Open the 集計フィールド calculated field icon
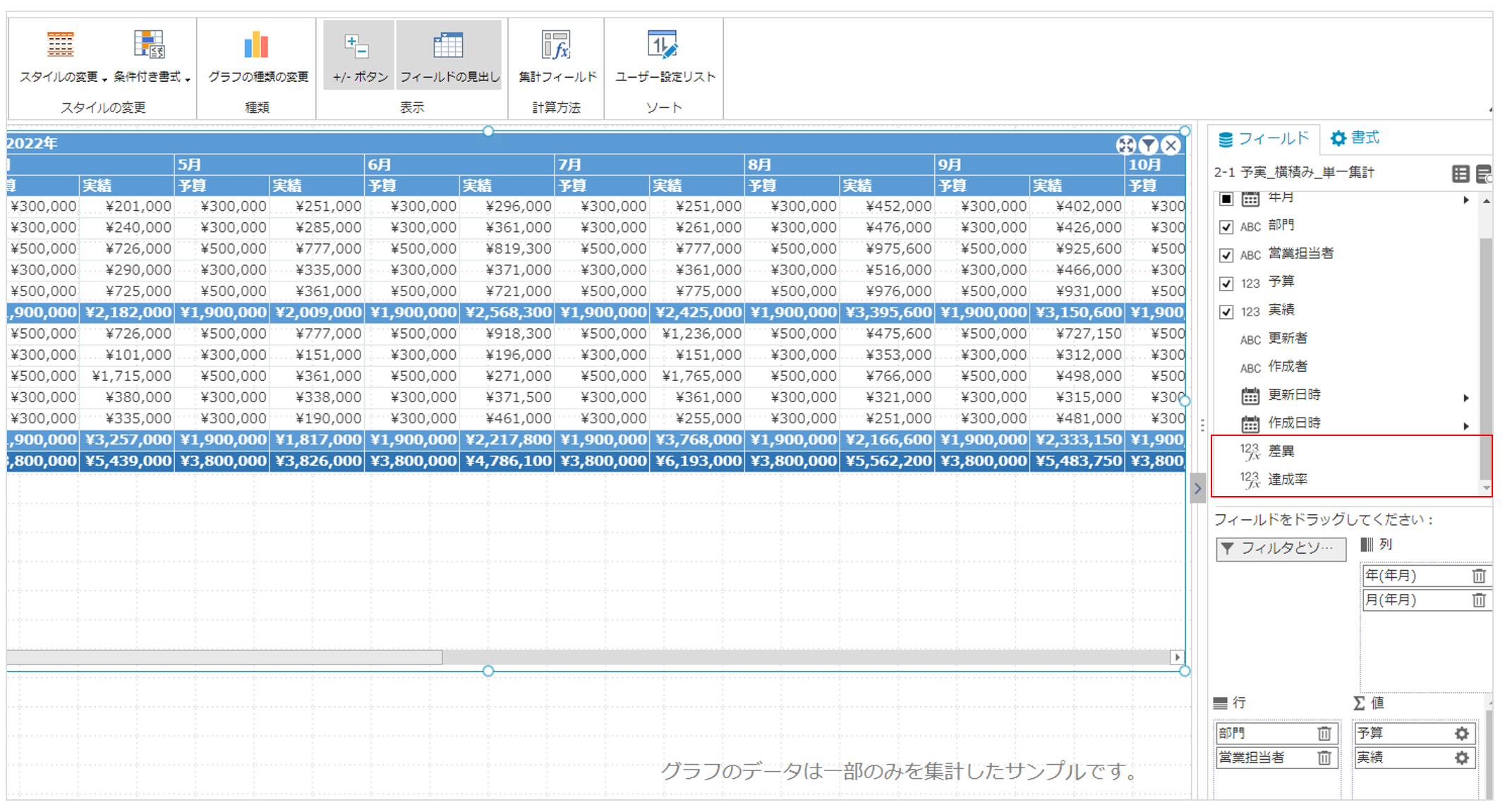This screenshot has height=812, width=1505. [x=557, y=45]
